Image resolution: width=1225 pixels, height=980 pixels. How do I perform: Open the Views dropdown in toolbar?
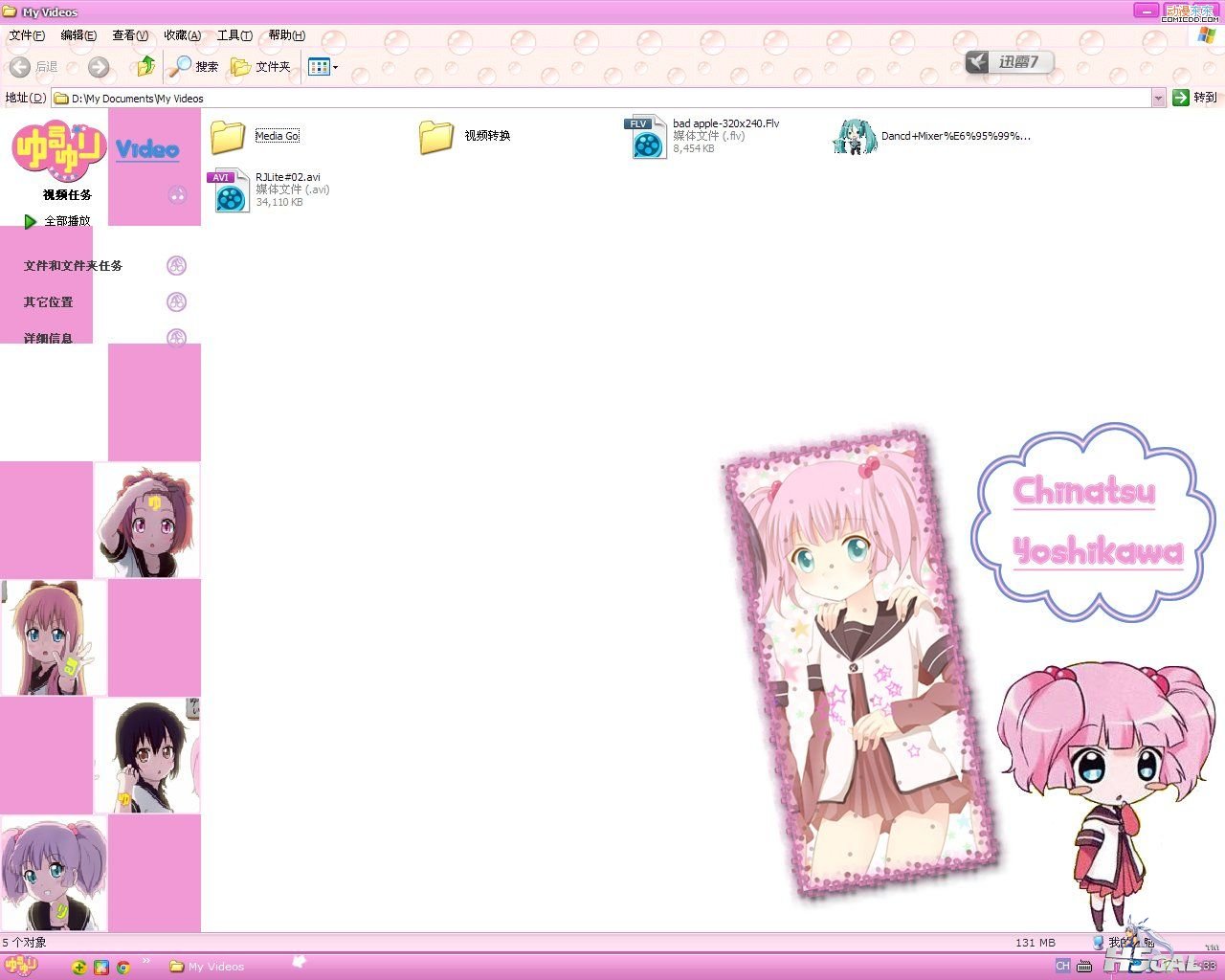(323, 67)
